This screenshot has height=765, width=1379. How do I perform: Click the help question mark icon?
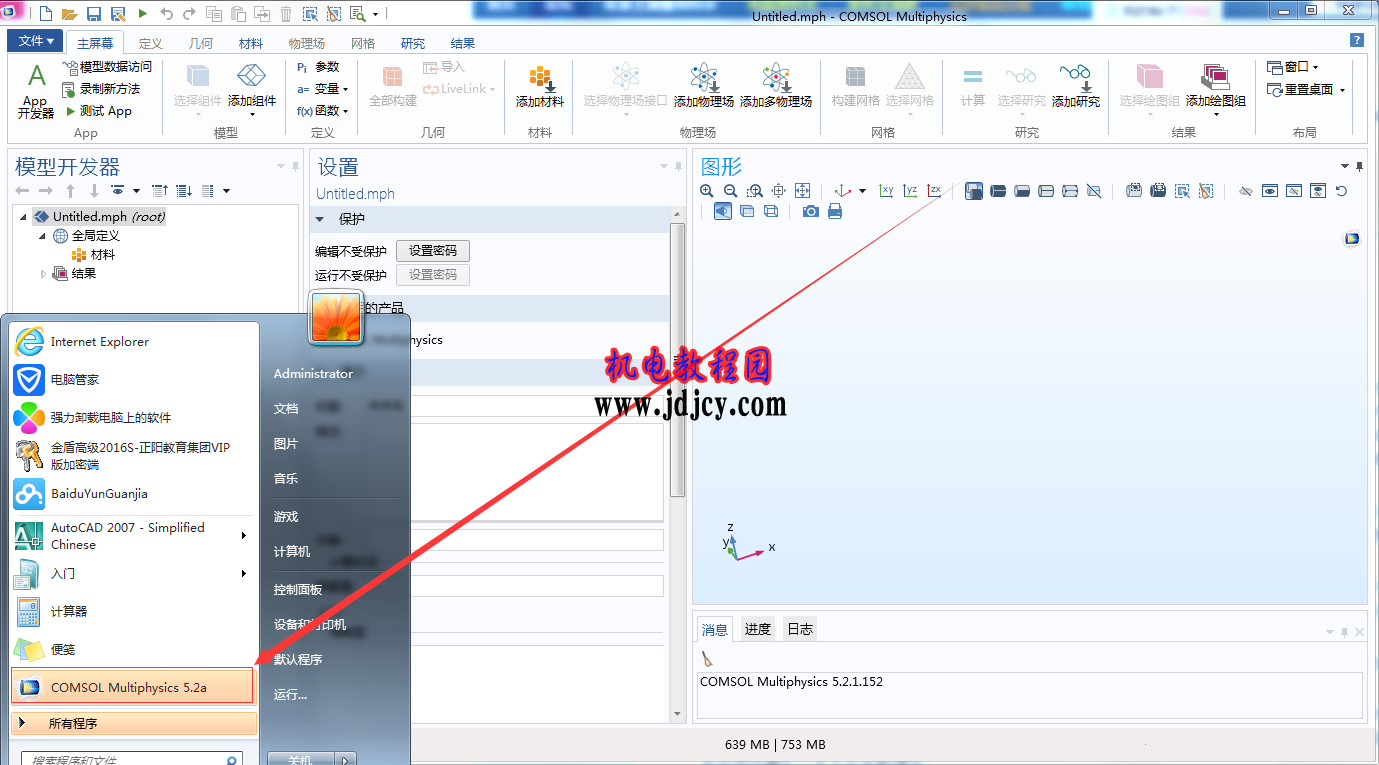(x=1357, y=40)
